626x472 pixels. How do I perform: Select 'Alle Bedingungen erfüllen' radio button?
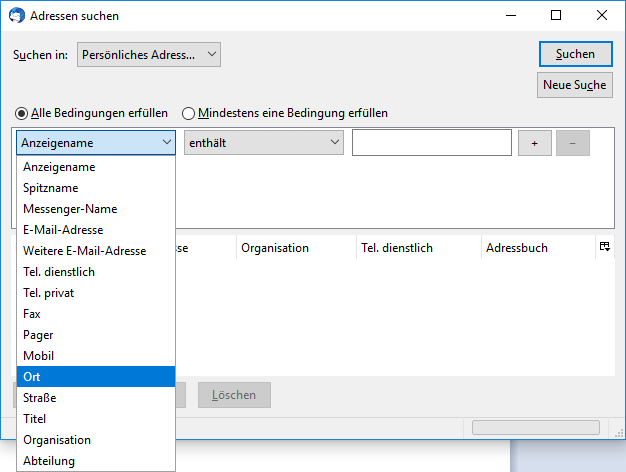(x=21, y=113)
